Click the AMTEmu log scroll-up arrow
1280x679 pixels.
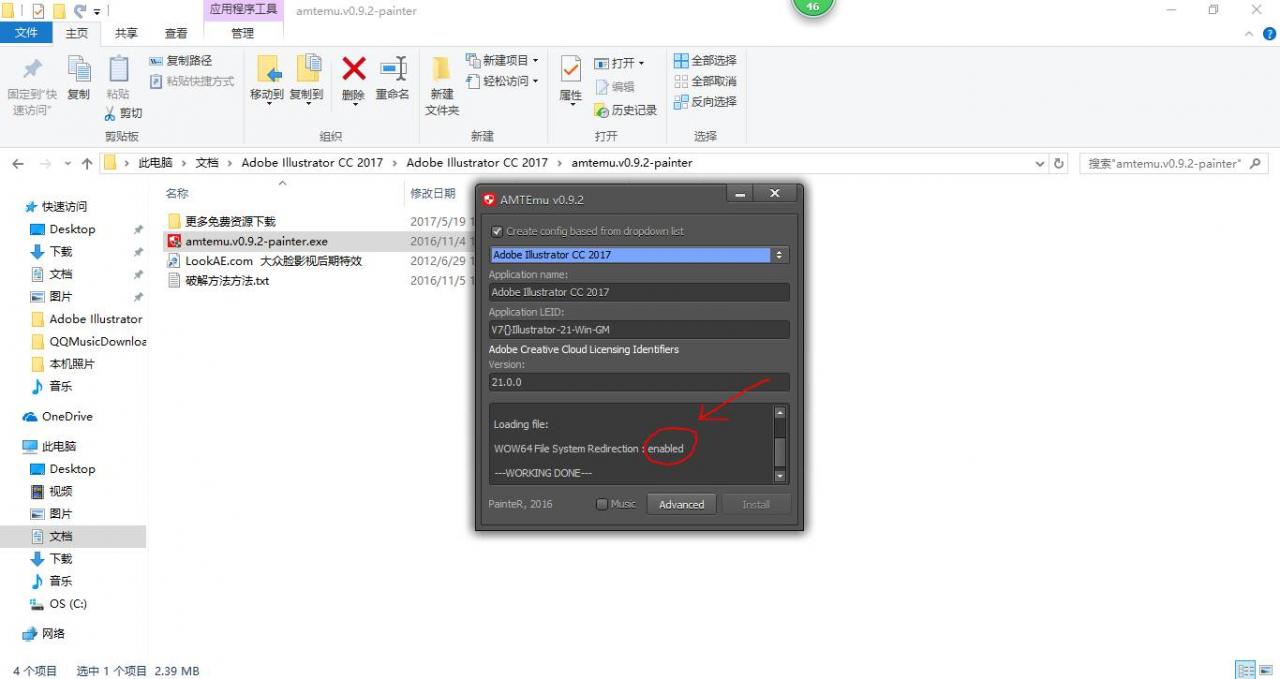[780, 412]
